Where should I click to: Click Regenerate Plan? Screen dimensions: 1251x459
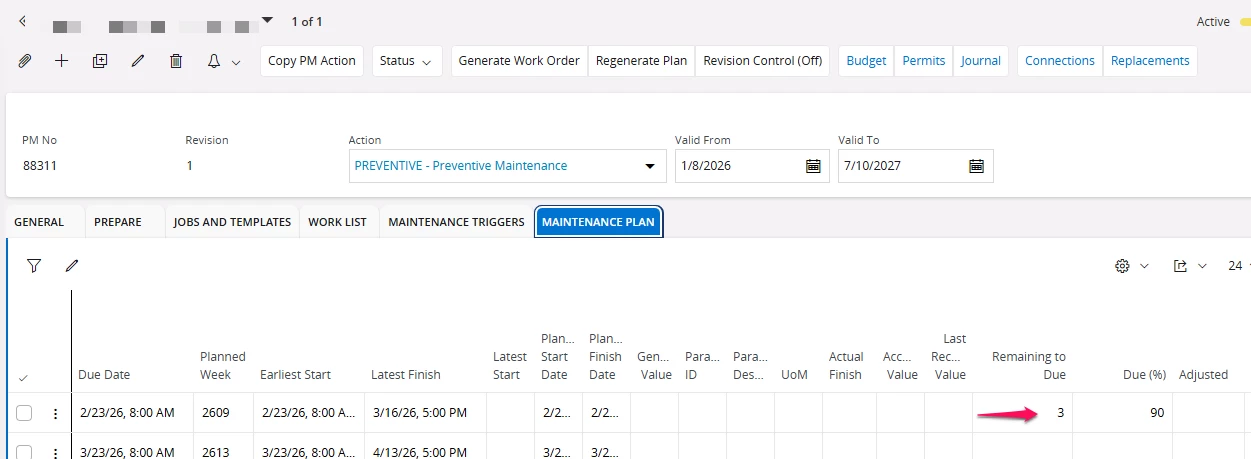(x=641, y=61)
